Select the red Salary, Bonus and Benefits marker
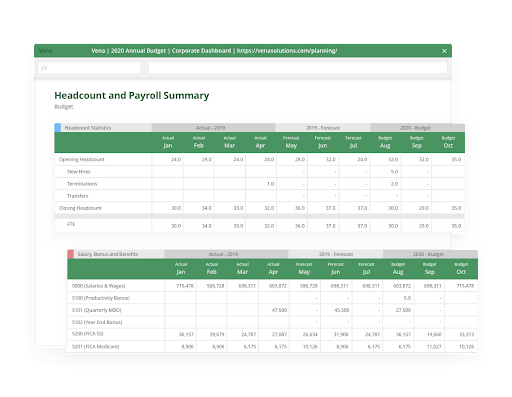Image resolution: width=512 pixels, height=397 pixels. pyautogui.click(x=71, y=254)
